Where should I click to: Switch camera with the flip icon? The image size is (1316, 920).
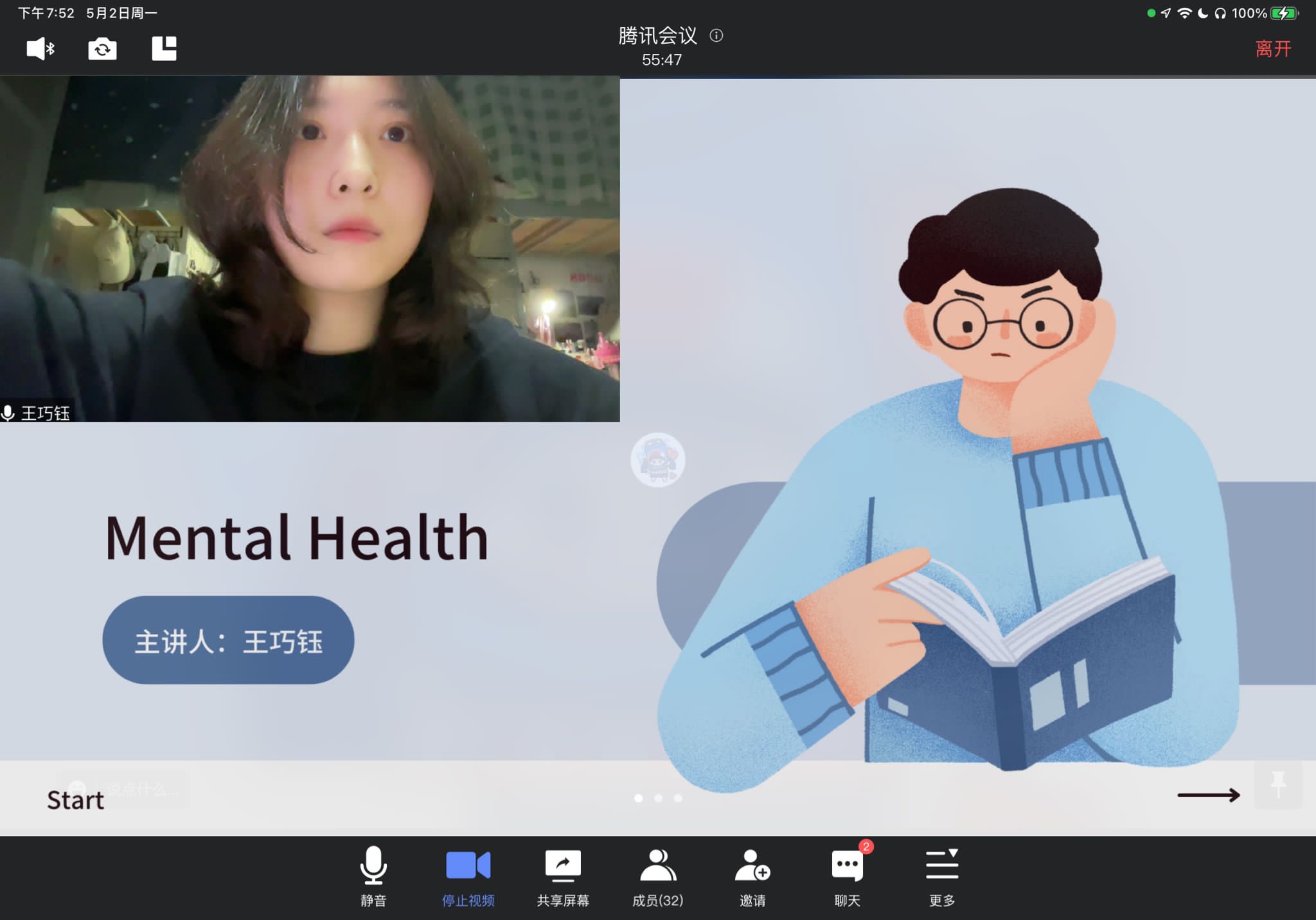(102, 49)
